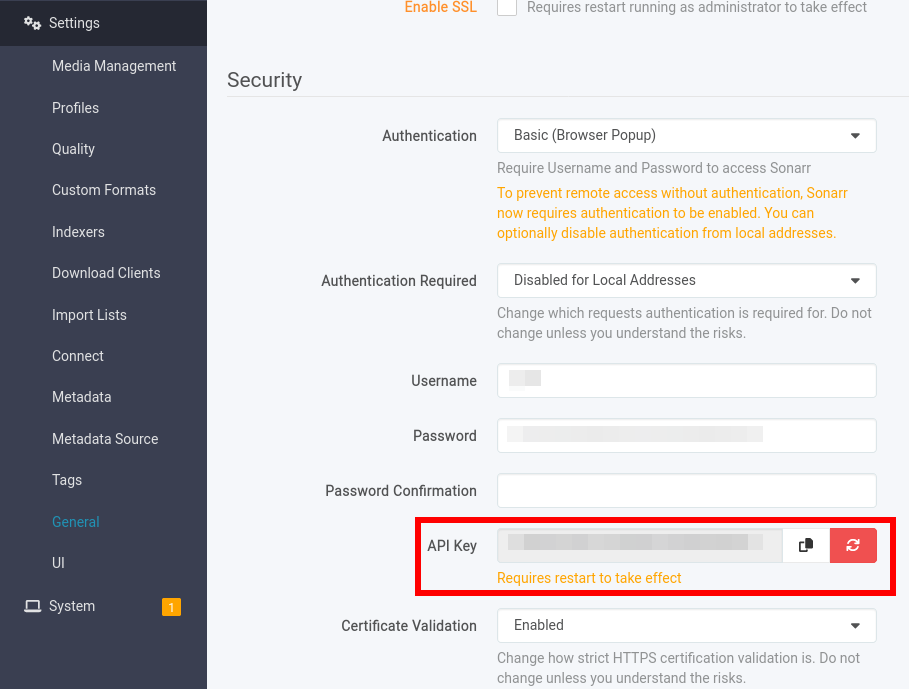909x689 pixels.
Task: Expand the Authentication Required dropdown
Action: (686, 281)
